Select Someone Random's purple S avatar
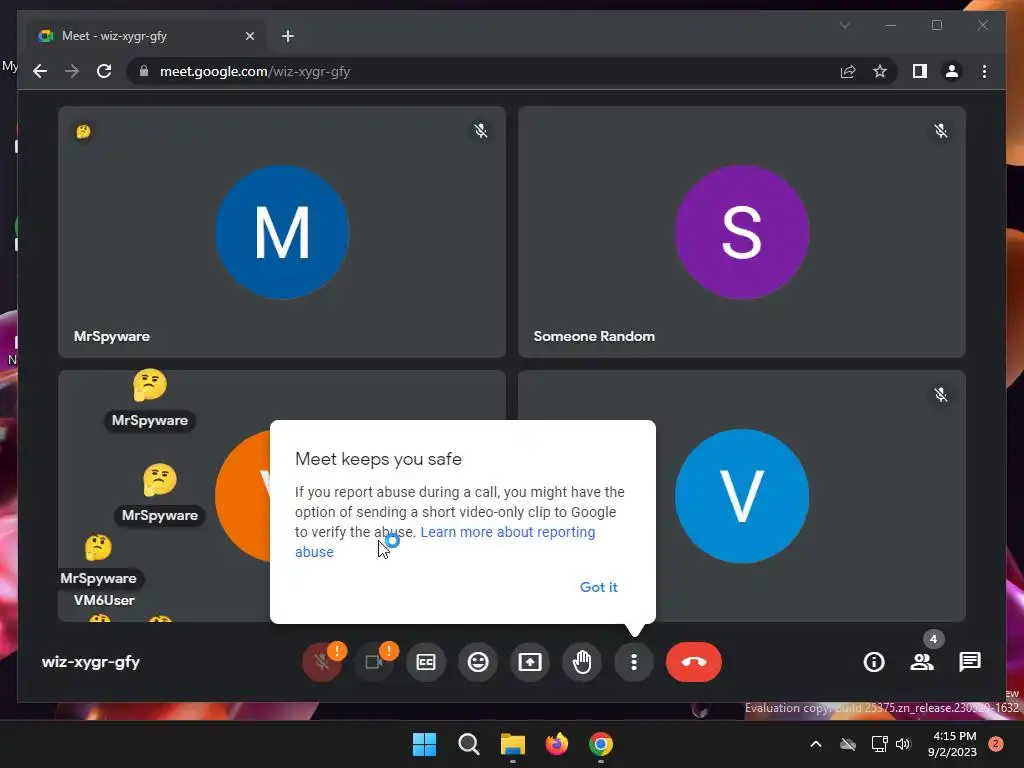 point(742,232)
